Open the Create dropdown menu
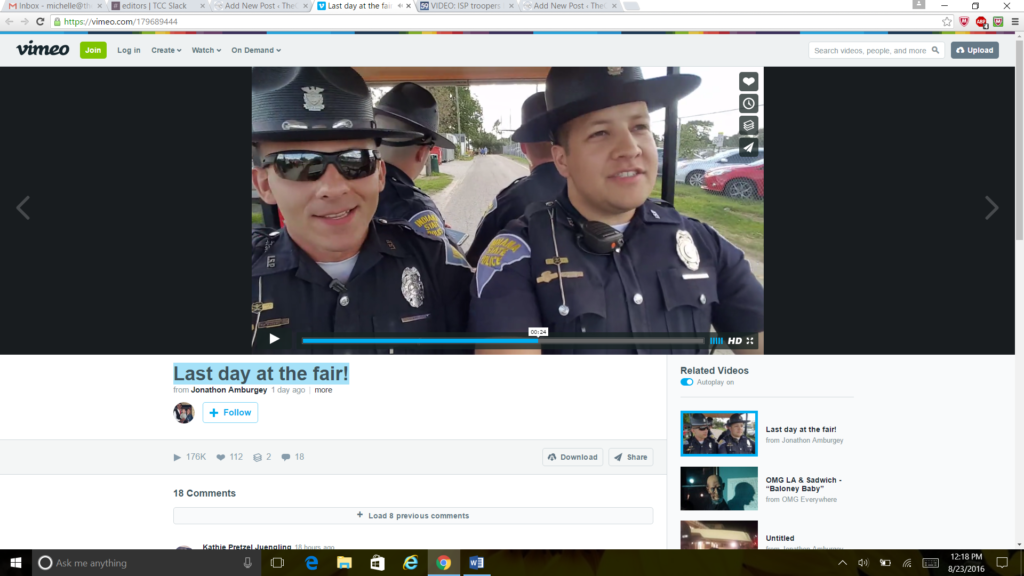 166,50
